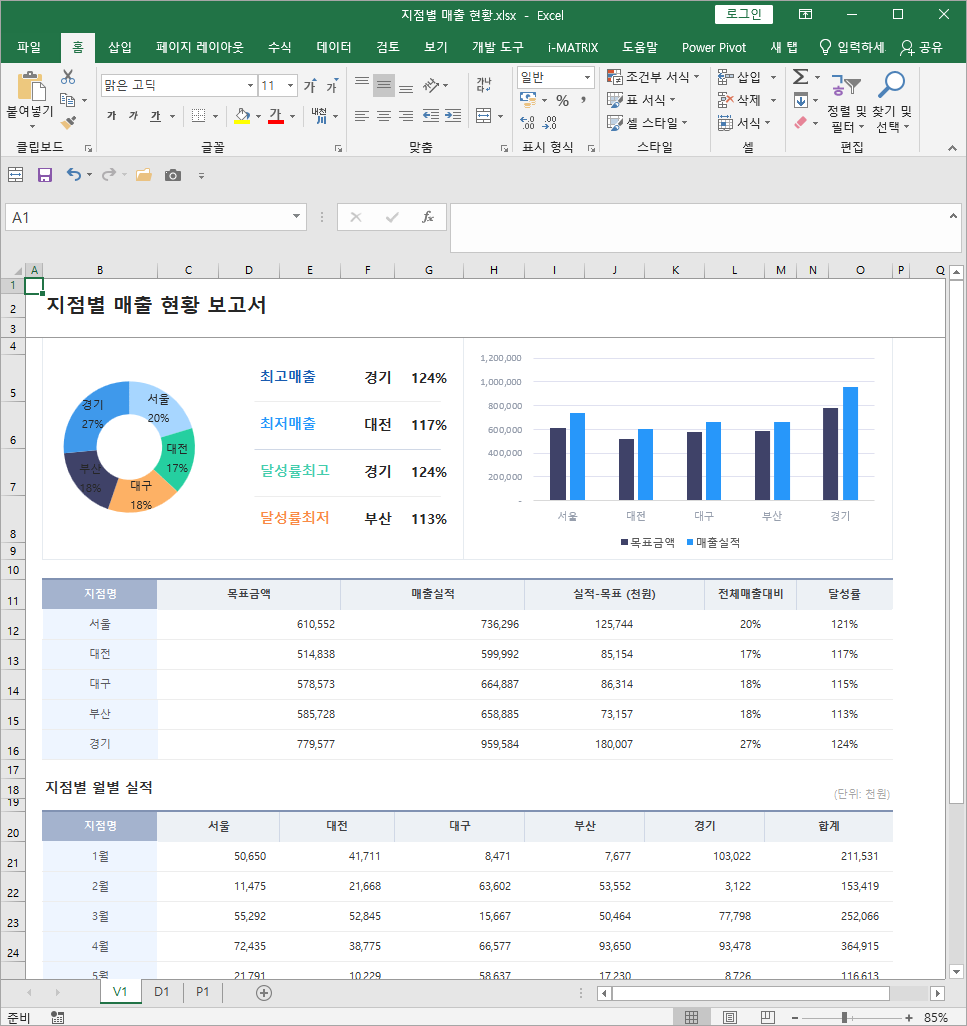The image size is (967, 1026).
Task: Toggle the middle vertical align button
Action: click(384, 85)
